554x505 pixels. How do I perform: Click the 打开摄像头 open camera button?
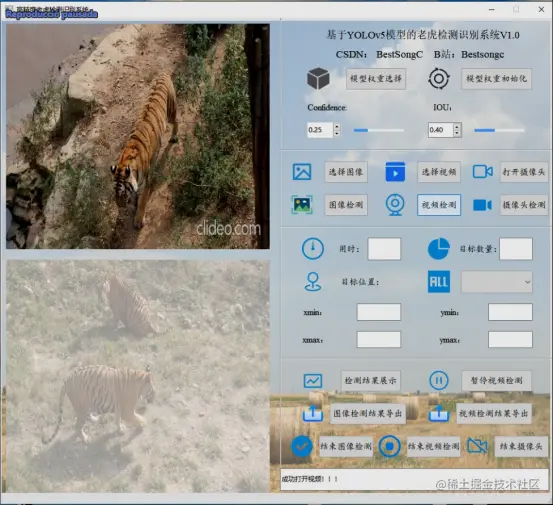point(524,172)
